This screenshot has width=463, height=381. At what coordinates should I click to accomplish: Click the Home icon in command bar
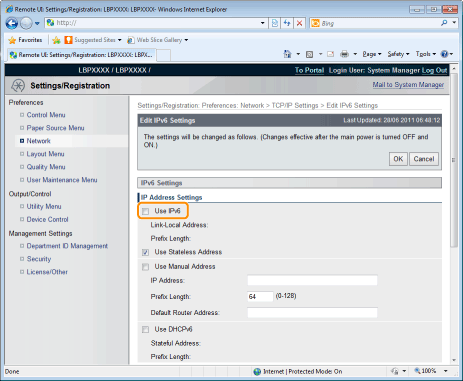(287, 54)
